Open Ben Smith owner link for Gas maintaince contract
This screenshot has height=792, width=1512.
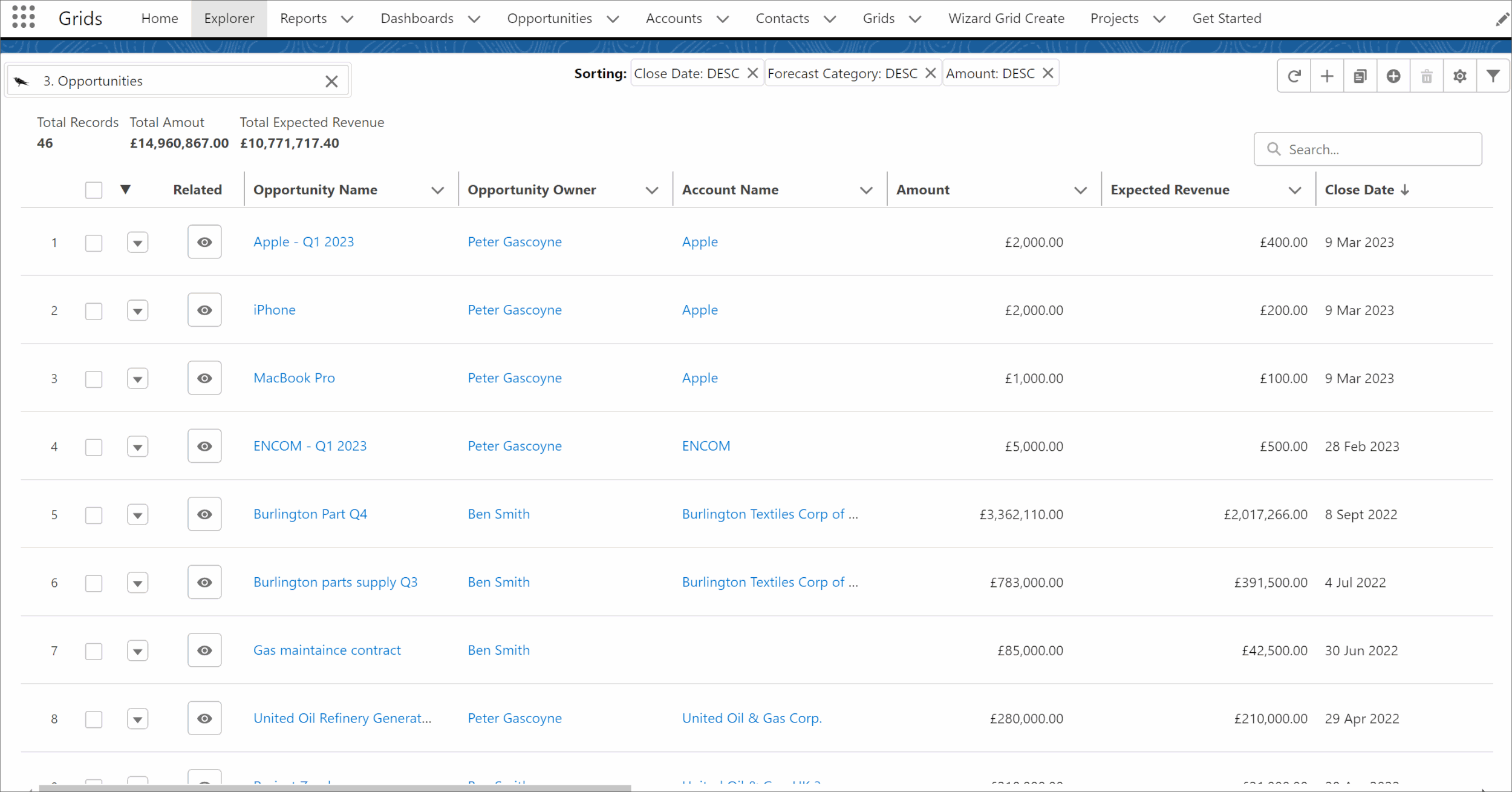[x=498, y=650]
